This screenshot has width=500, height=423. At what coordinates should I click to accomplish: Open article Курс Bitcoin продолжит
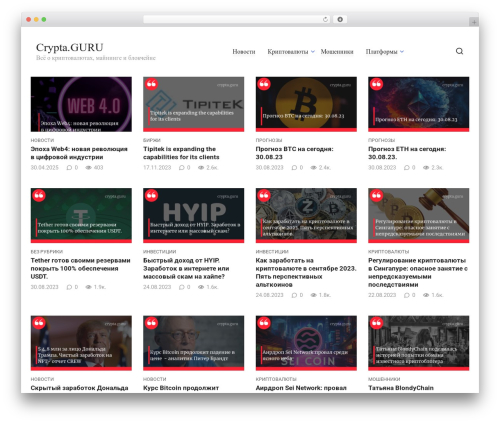click(181, 388)
